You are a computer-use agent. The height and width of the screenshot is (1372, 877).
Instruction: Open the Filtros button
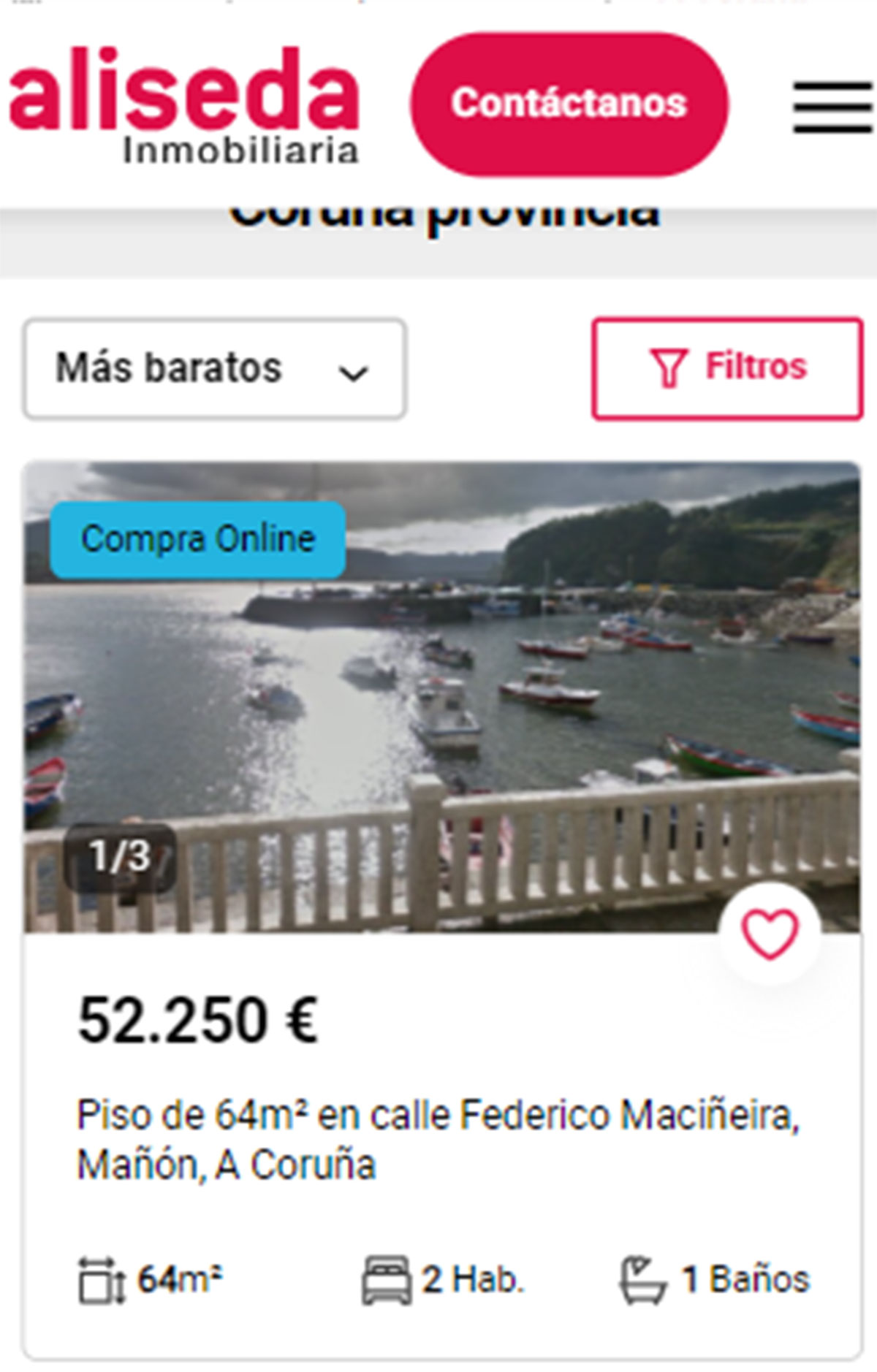tap(727, 368)
